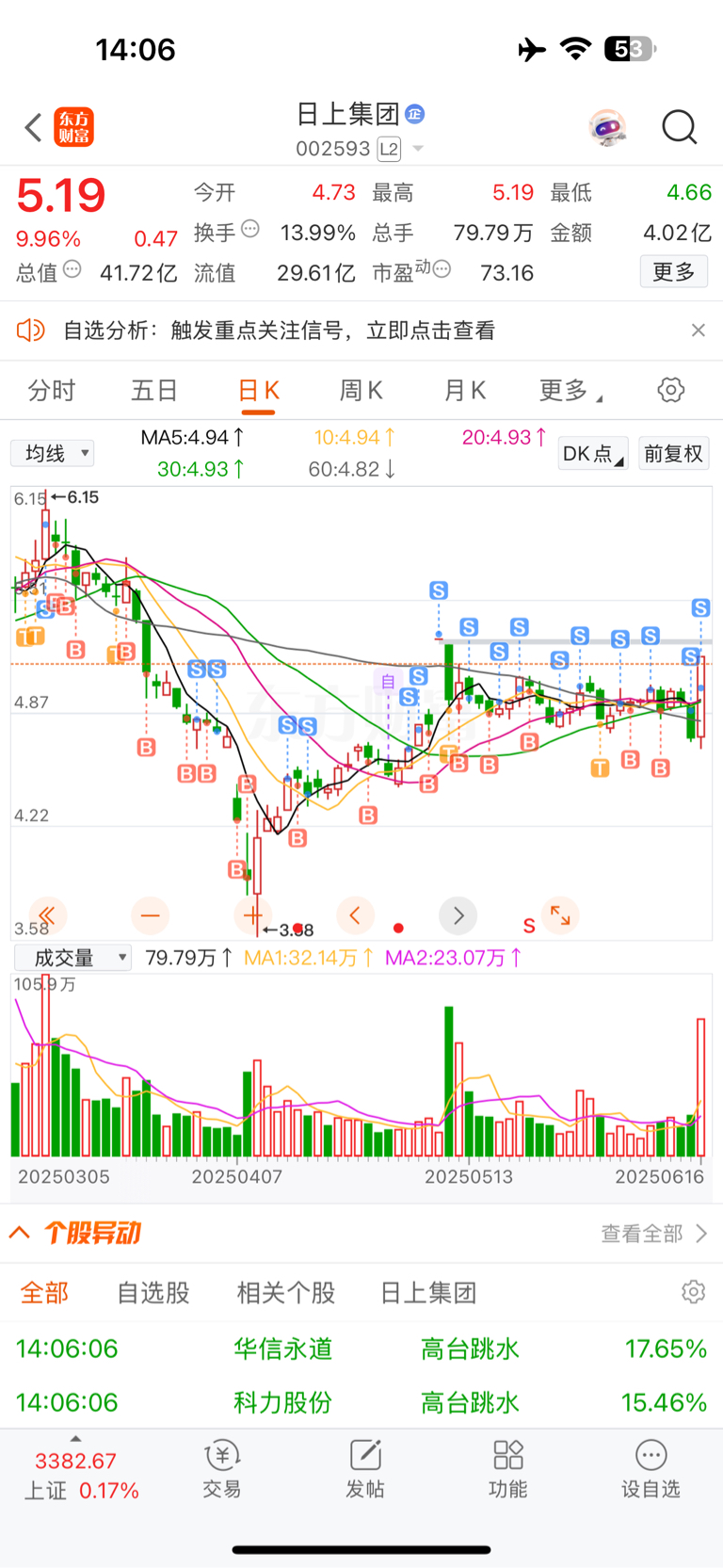
Task: Open the 交易 trading icon
Action: tap(222, 1469)
